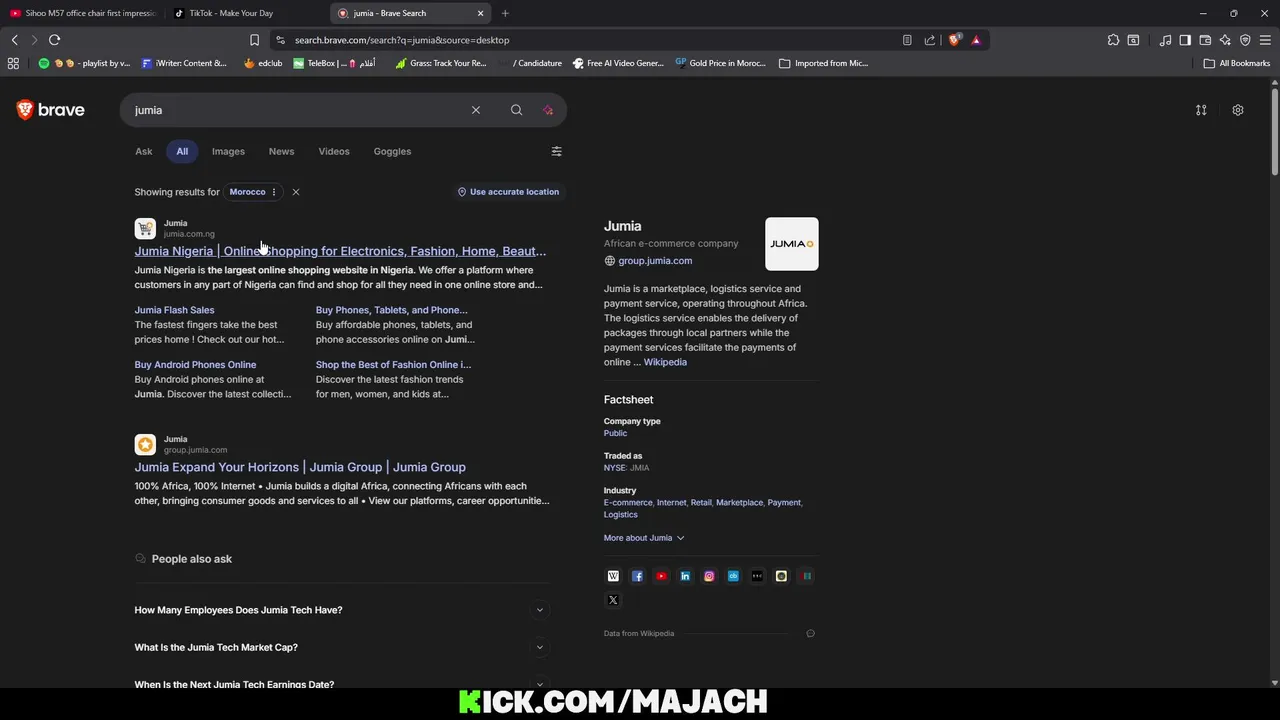Screen dimensions: 1280x720
Task: Open the Morocco region options dropdown
Action: 273,192
